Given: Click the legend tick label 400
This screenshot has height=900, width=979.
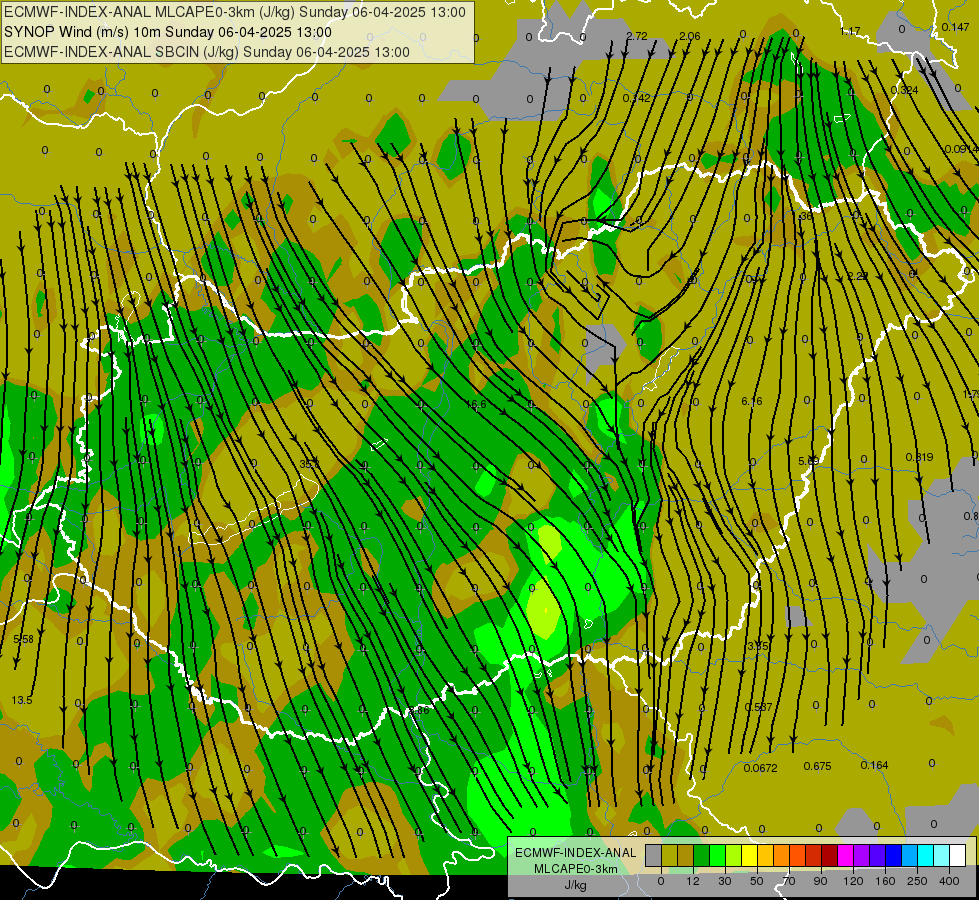Looking at the screenshot, I should [x=949, y=881].
